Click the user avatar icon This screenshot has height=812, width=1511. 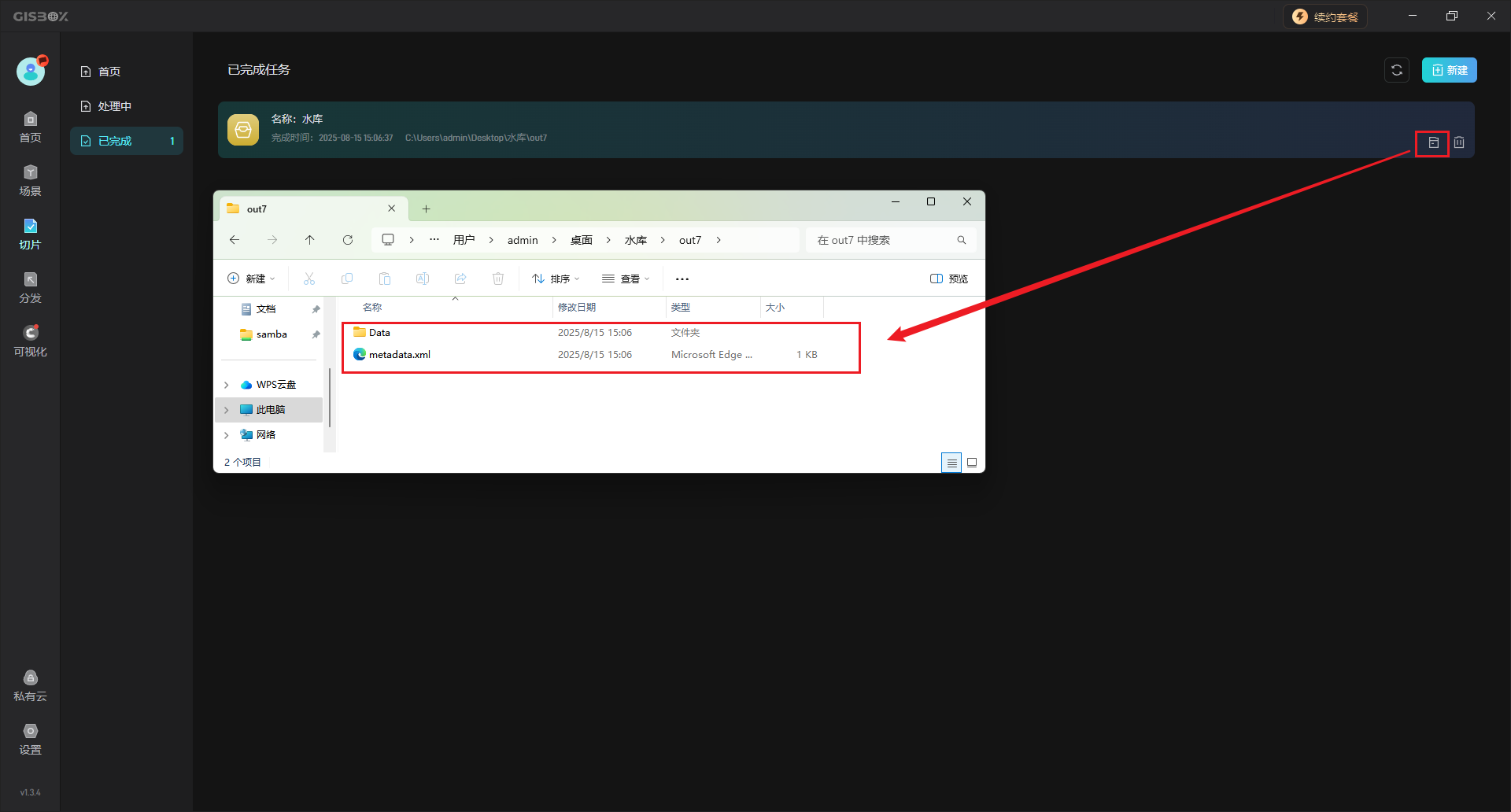click(x=31, y=72)
